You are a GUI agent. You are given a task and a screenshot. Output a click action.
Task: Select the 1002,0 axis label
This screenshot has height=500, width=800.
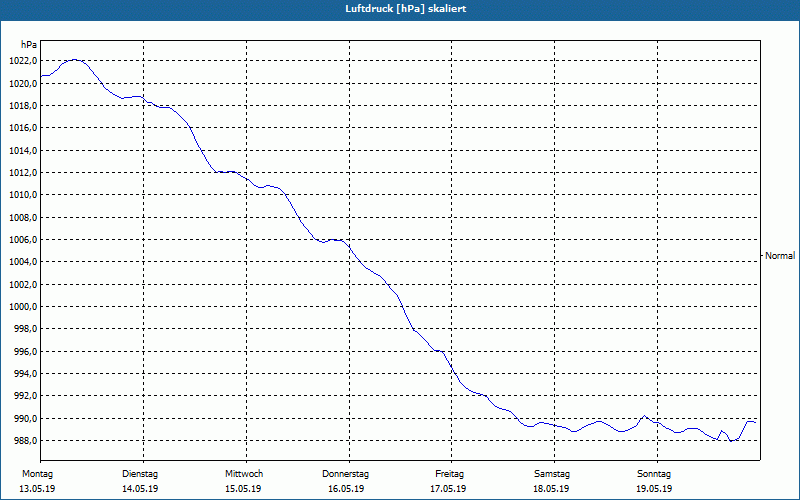pyautogui.click(x=23, y=285)
